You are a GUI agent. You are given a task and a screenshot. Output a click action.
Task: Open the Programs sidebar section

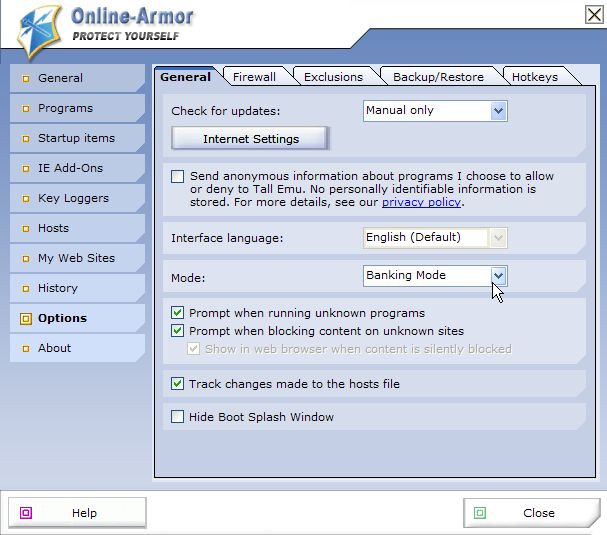[77, 108]
